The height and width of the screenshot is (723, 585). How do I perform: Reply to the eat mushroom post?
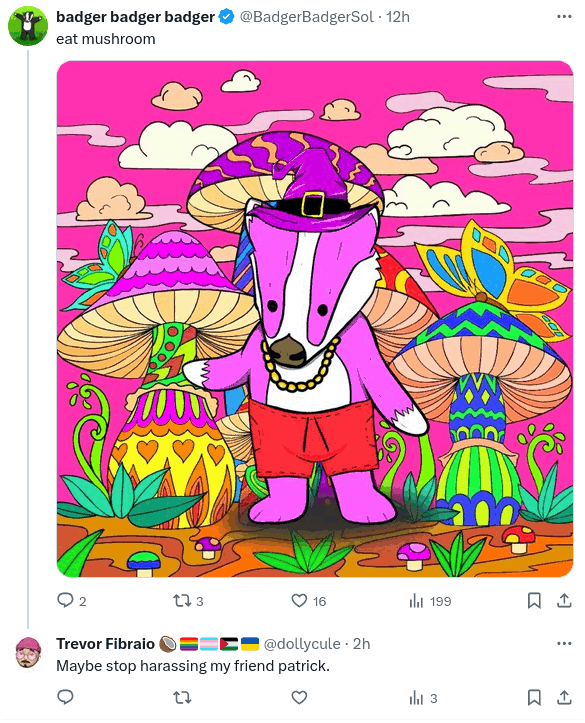(71, 601)
